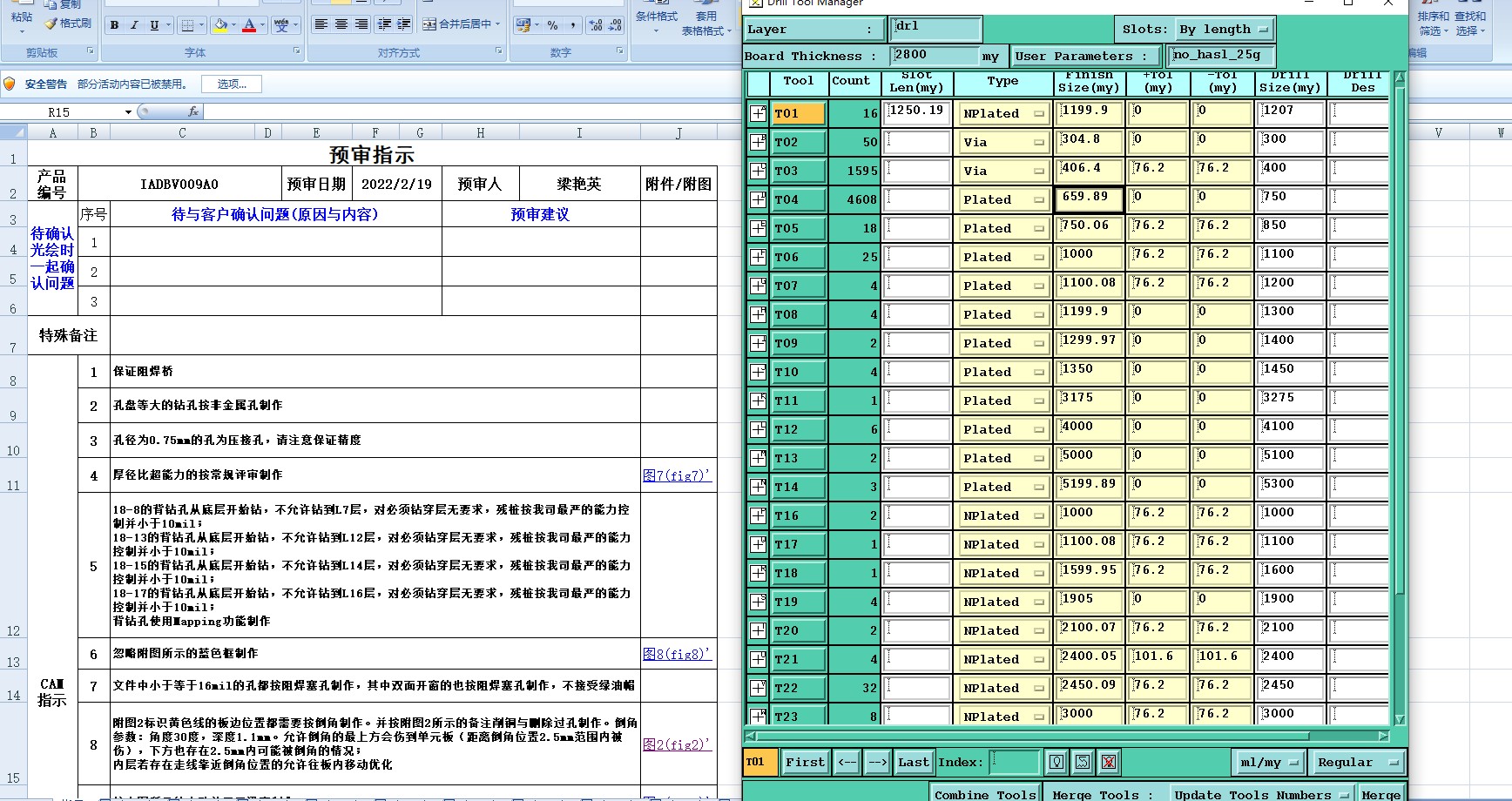This screenshot has height=801, width=1512.
Task: Center align text in Excel
Action: 341,24
